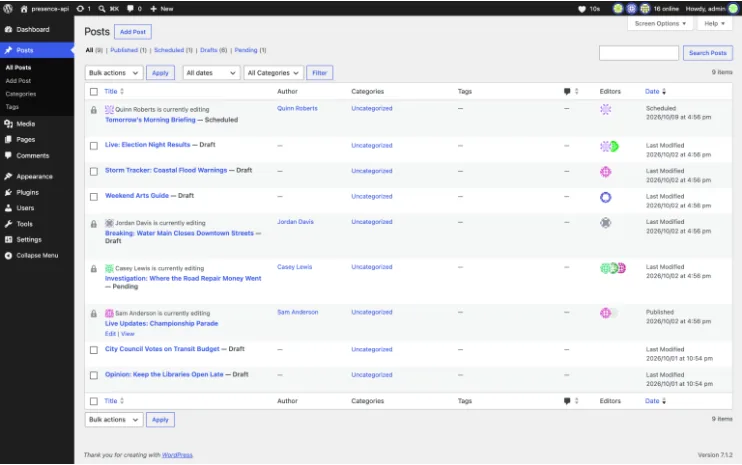Open the Pages sidebar menu
The height and width of the screenshot is (465, 742).
(x=37, y=140)
